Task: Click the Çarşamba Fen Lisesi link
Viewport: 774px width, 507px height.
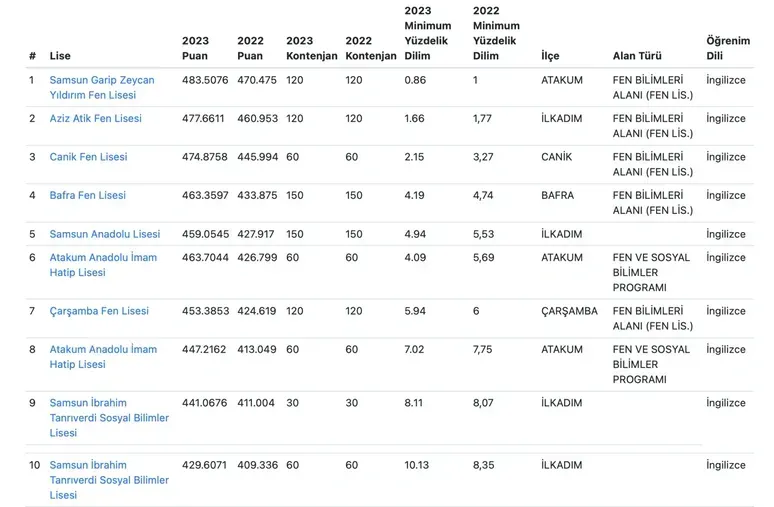Action: click(99, 311)
